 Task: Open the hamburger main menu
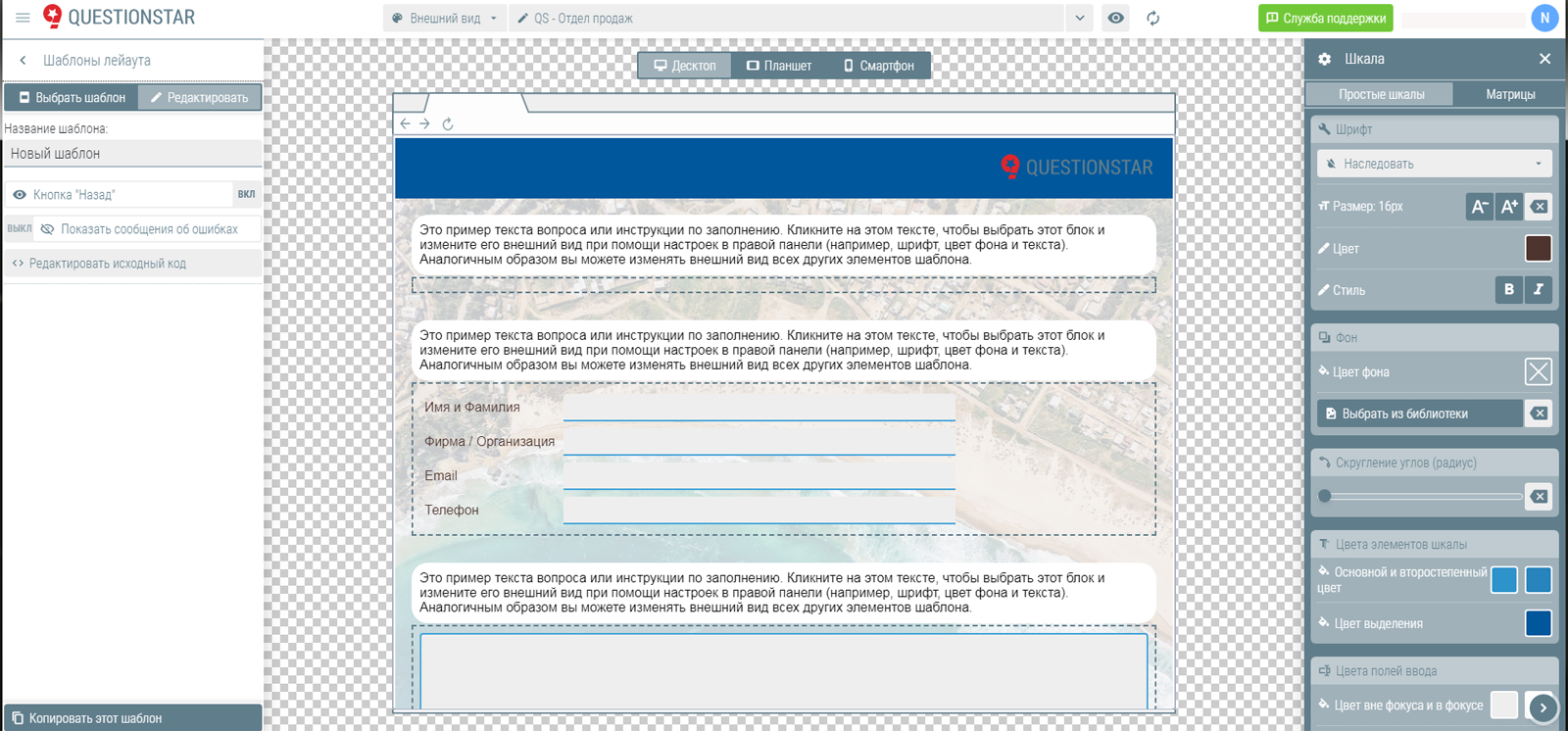pos(23,18)
